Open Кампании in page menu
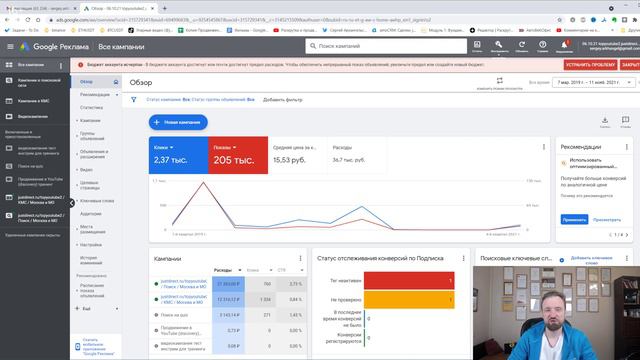This screenshot has height=360, width=640. (x=90, y=121)
